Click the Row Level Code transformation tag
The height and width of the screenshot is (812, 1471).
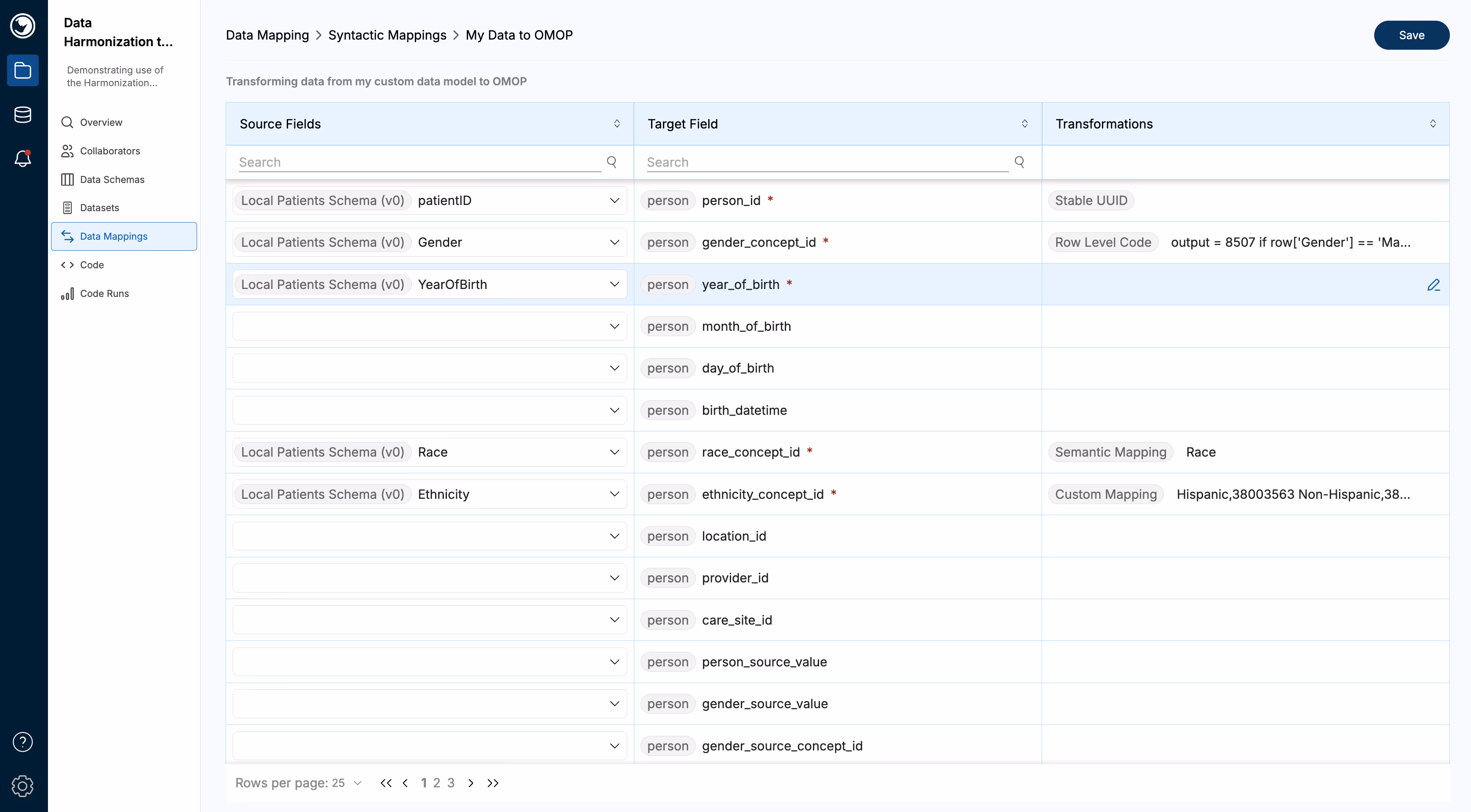1103,242
